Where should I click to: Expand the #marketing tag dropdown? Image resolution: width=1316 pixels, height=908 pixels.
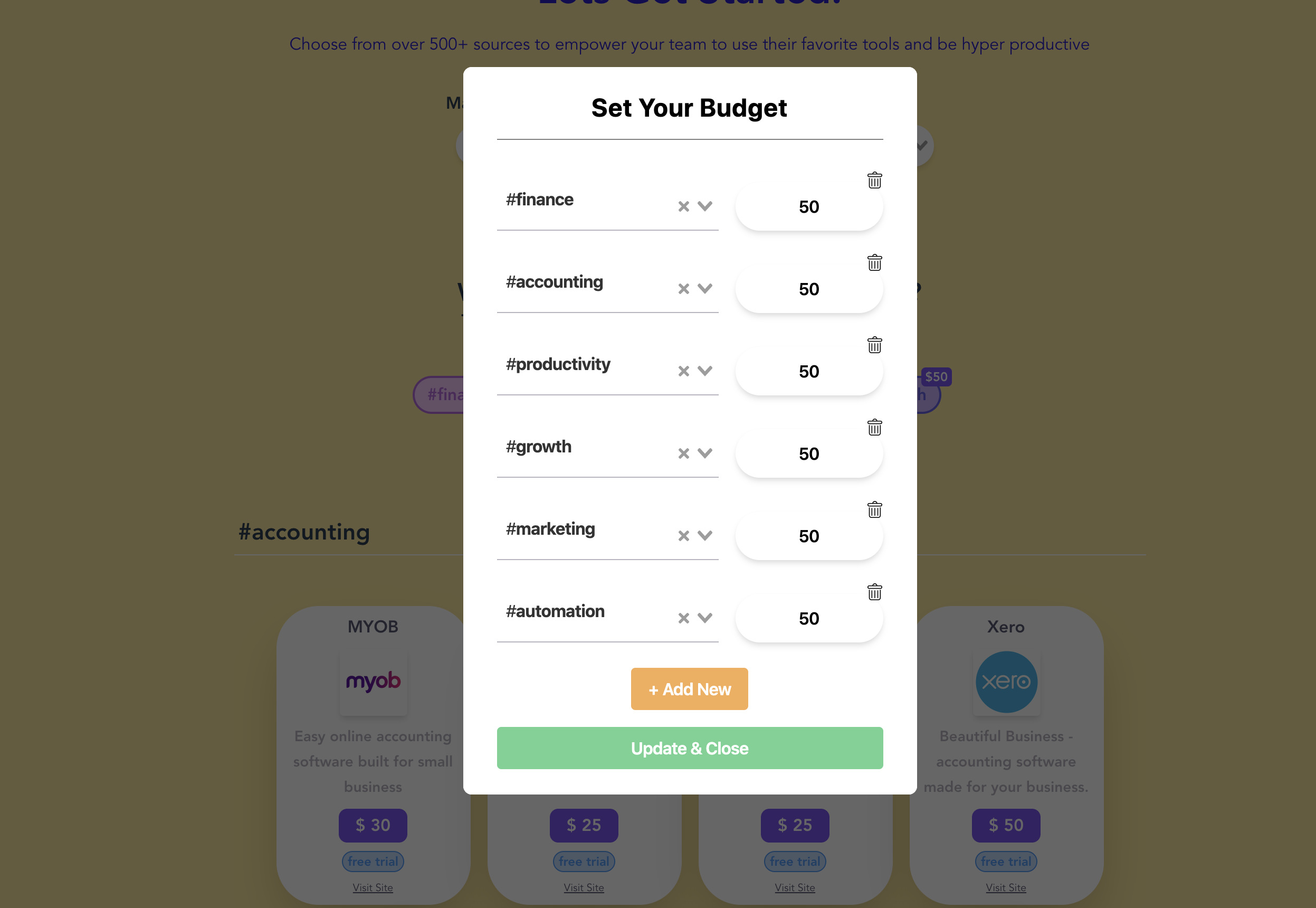(704, 535)
